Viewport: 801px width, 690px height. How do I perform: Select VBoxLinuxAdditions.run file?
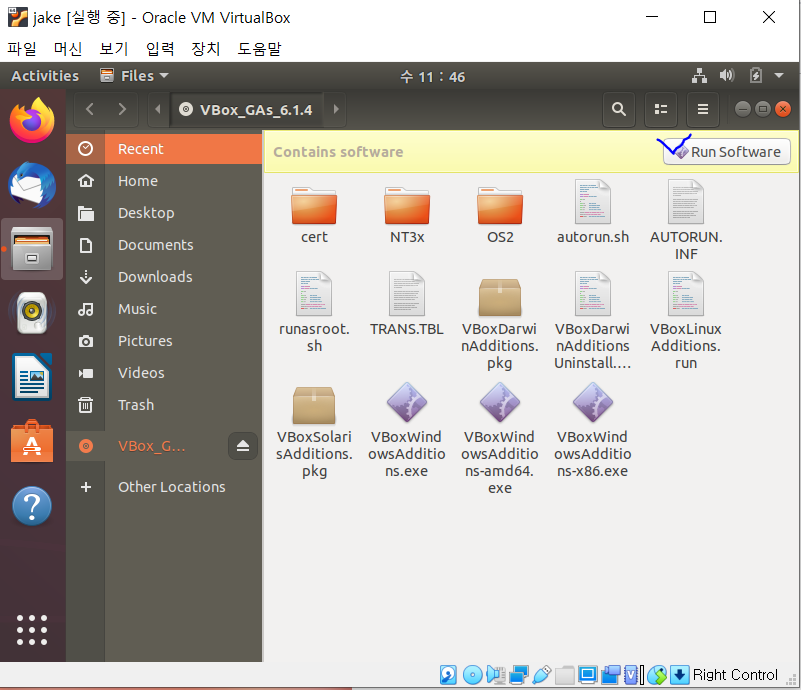(686, 321)
